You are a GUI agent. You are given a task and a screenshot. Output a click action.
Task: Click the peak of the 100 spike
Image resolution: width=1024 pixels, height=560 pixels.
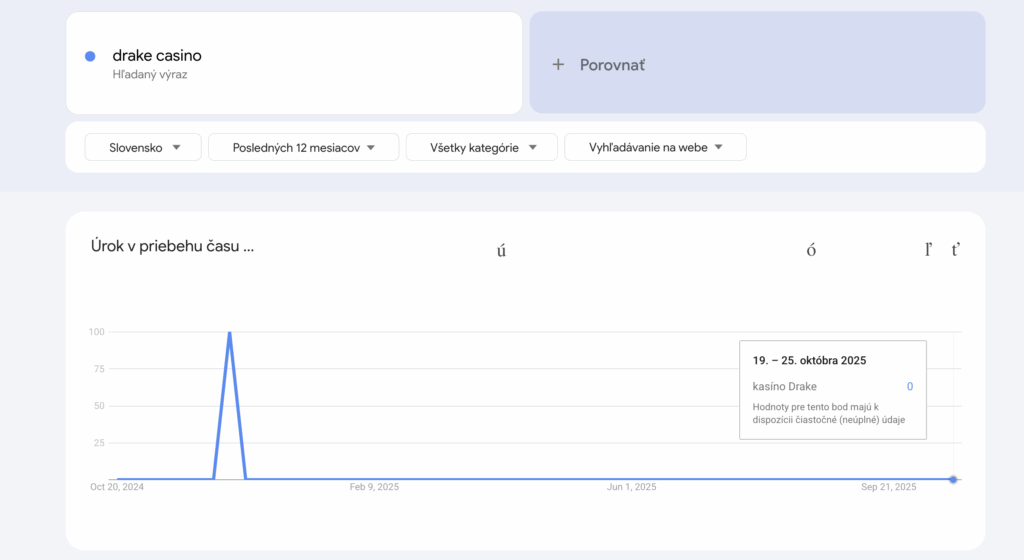point(230,333)
